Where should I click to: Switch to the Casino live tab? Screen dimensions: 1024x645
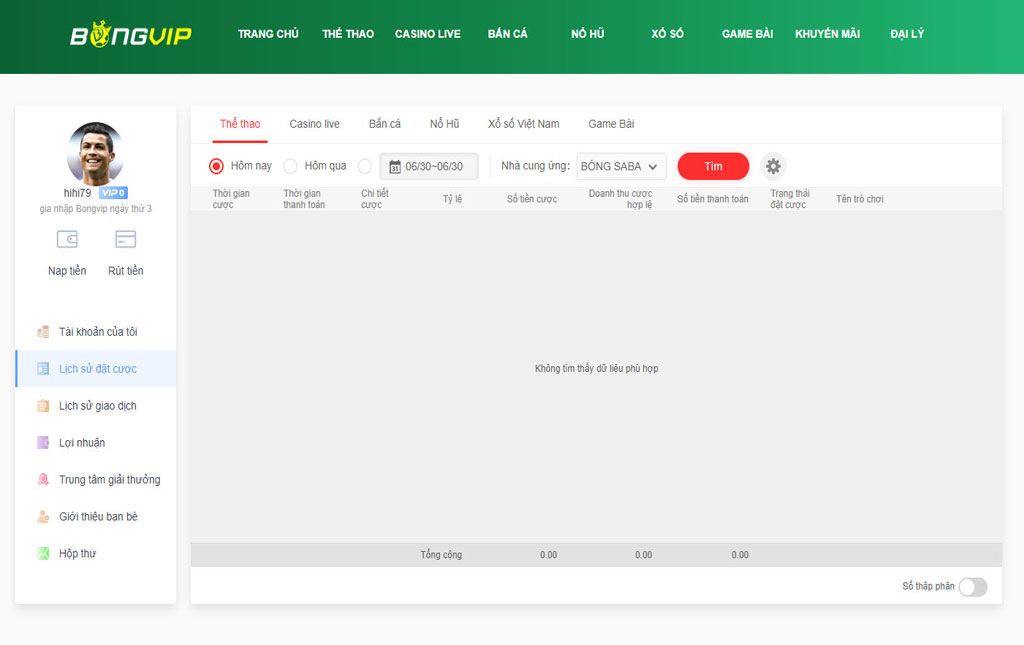pyautogui.click(x=314, y=124)
